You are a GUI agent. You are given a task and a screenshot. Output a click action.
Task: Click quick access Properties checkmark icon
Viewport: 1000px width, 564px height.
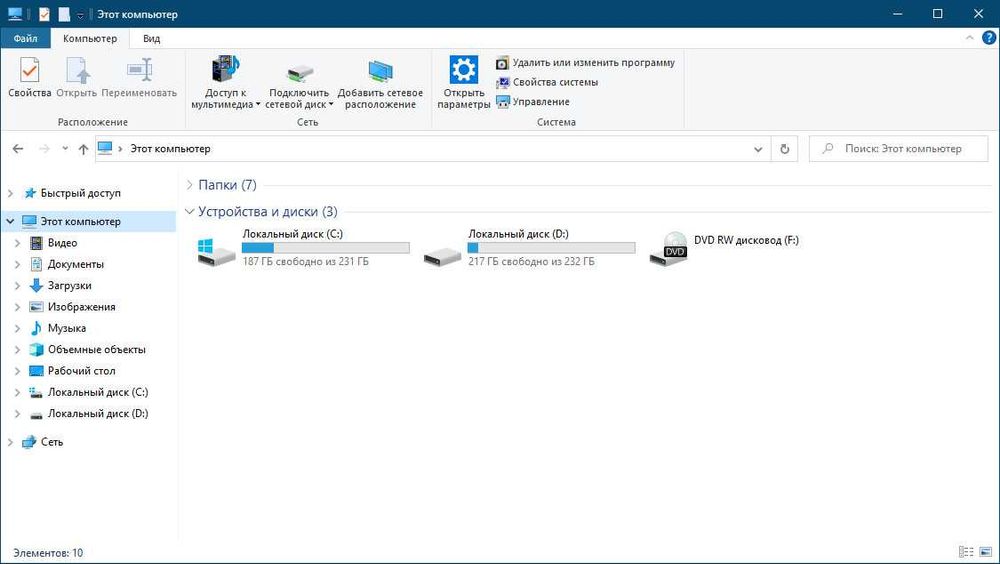click(44, 14)
